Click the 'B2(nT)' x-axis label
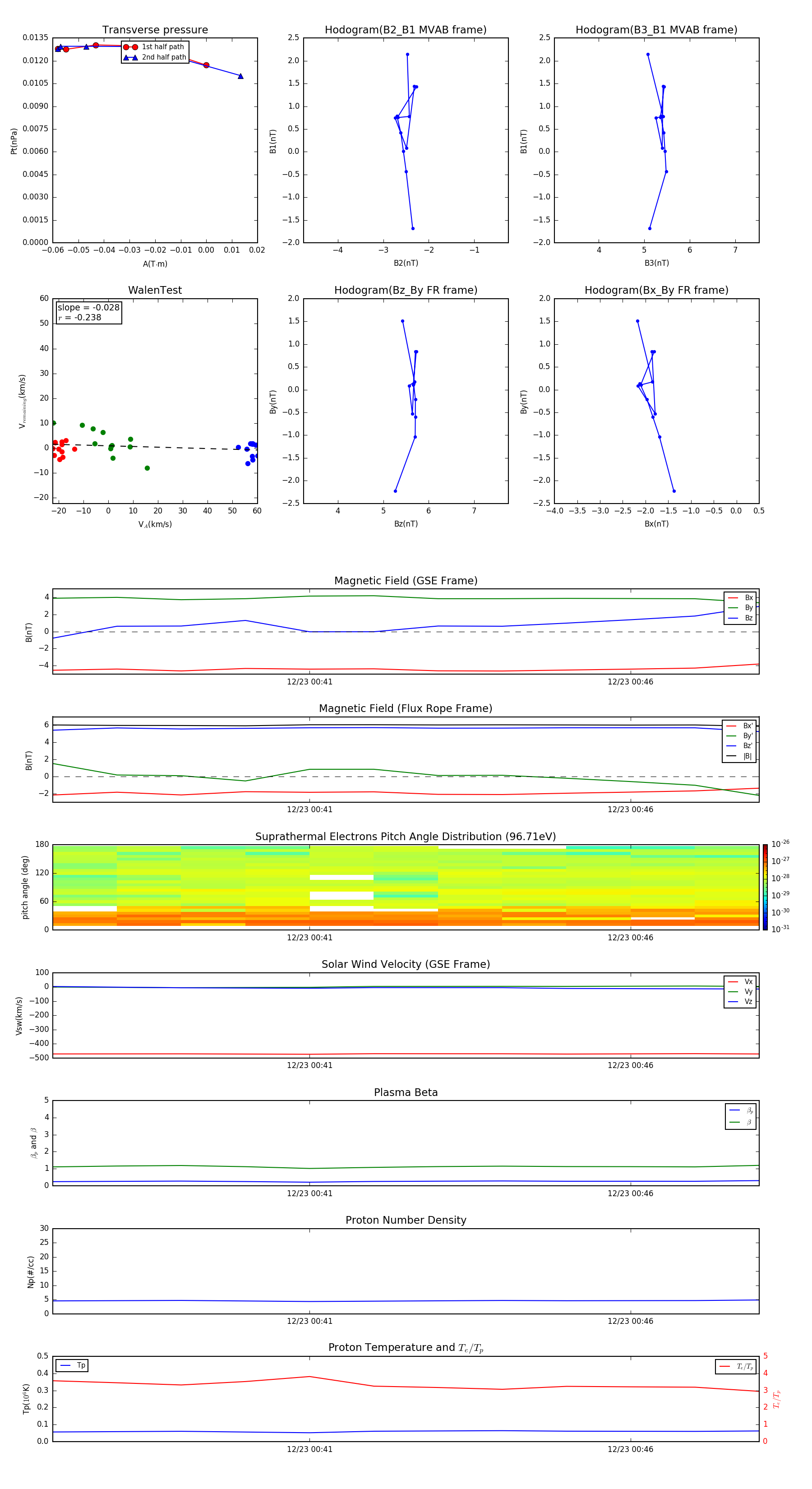812x1489 pixels. point(406,263)
